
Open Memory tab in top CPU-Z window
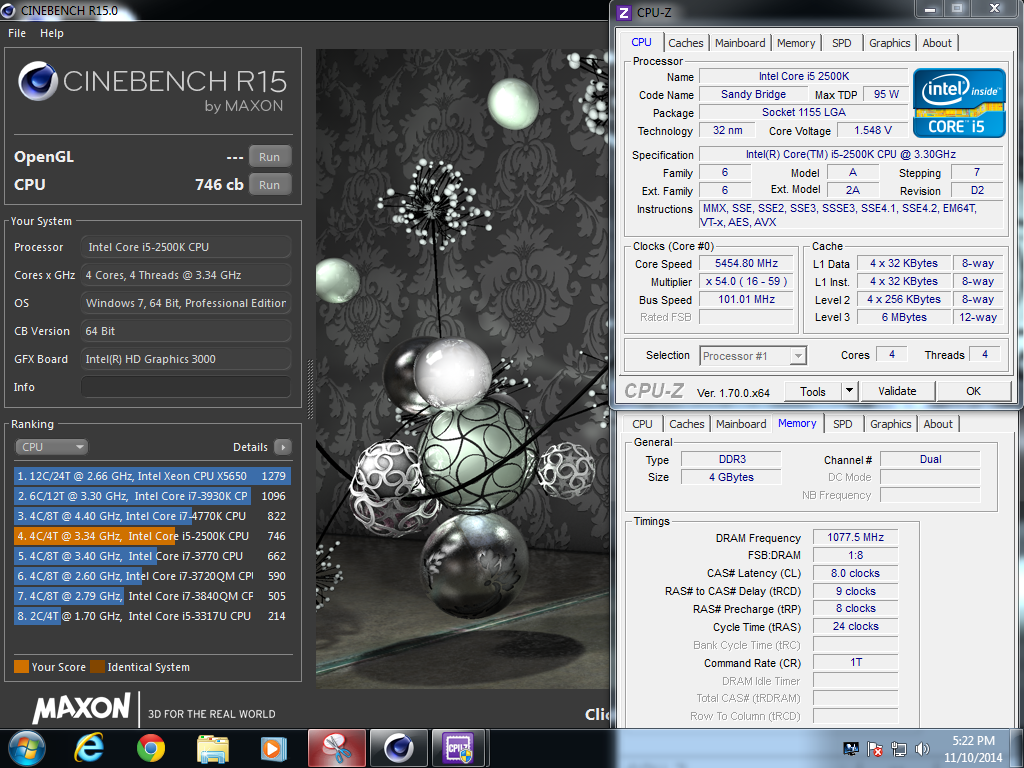pyautogui.click(x=796, y=43)
